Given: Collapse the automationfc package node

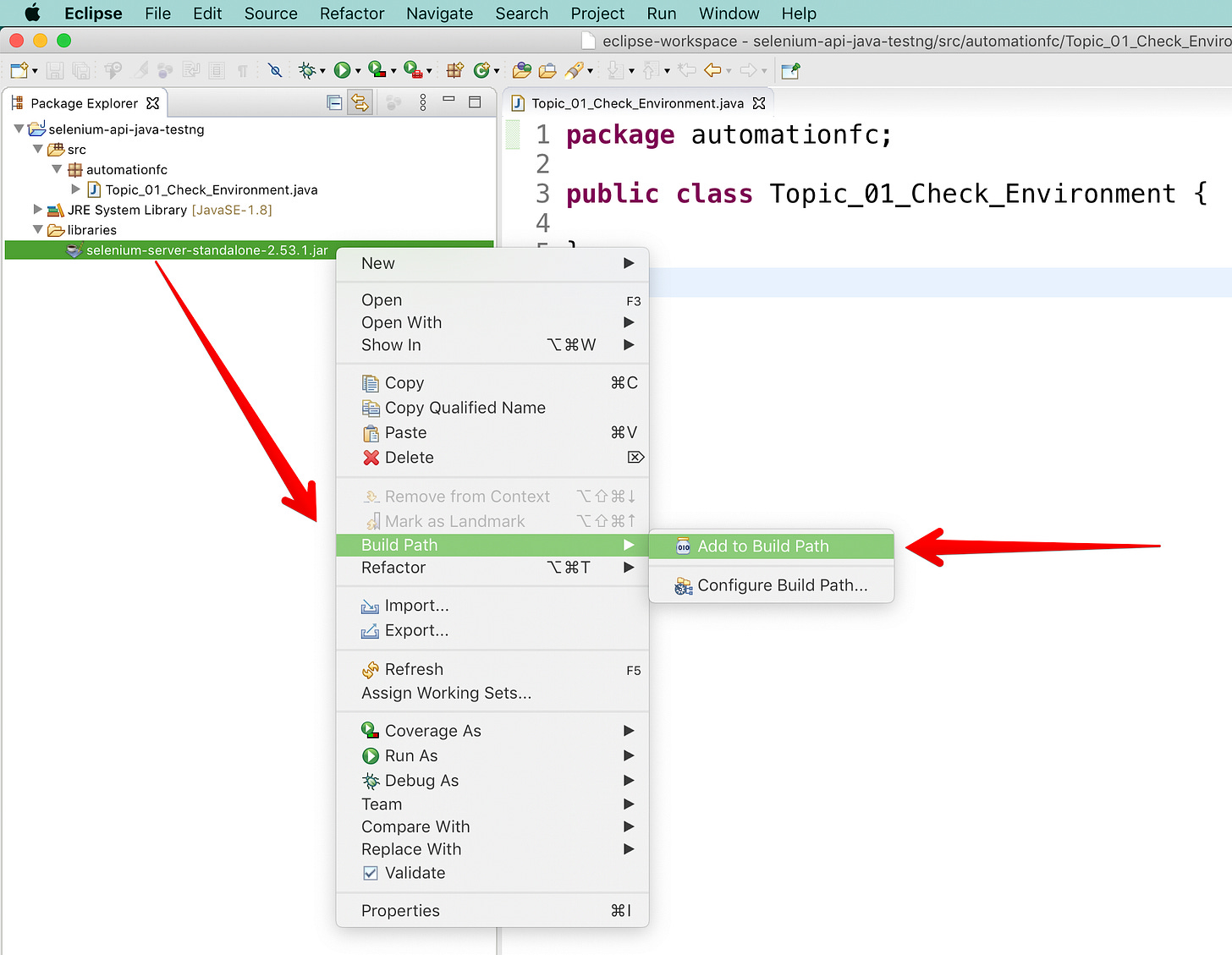Looking at the screenshot, I should pyautogui.click(x=58, y=169).
